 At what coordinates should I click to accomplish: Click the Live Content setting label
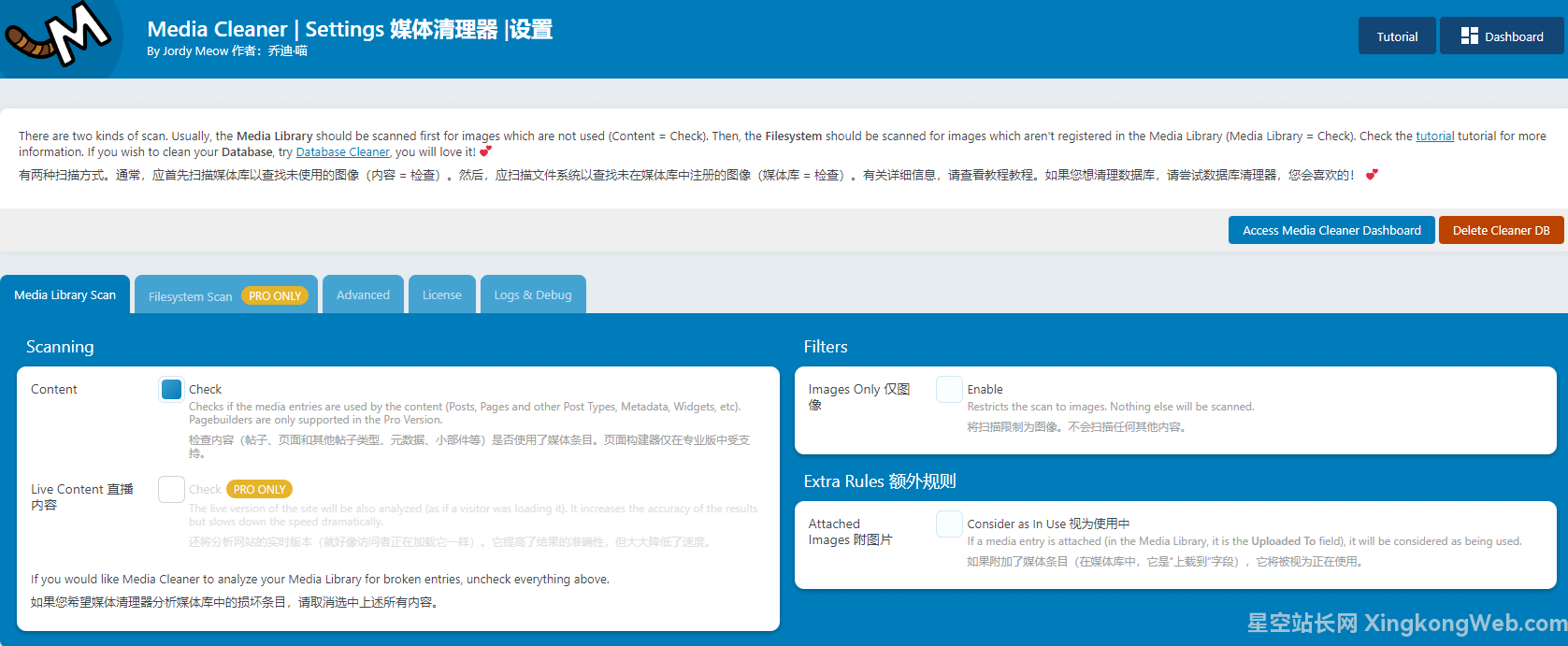[82, 496]
